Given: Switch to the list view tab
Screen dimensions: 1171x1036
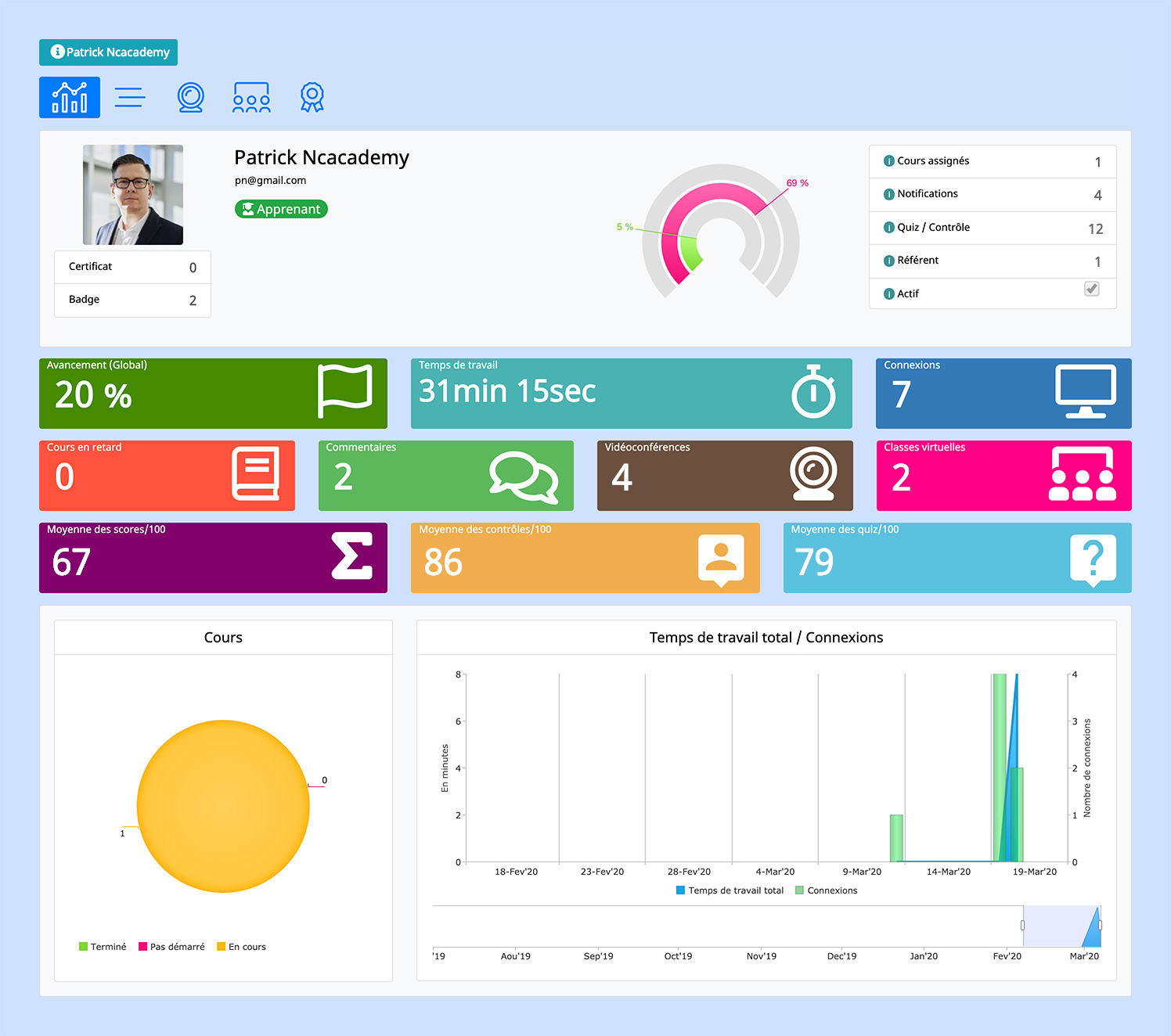Looking at the screenshot, I should 130,98.
